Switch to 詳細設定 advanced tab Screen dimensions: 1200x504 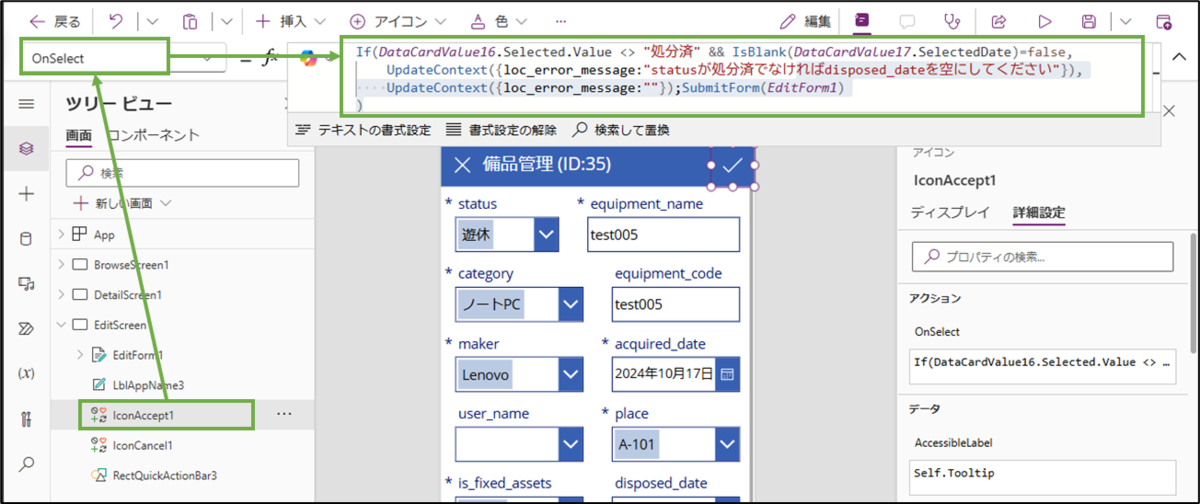1039,212
